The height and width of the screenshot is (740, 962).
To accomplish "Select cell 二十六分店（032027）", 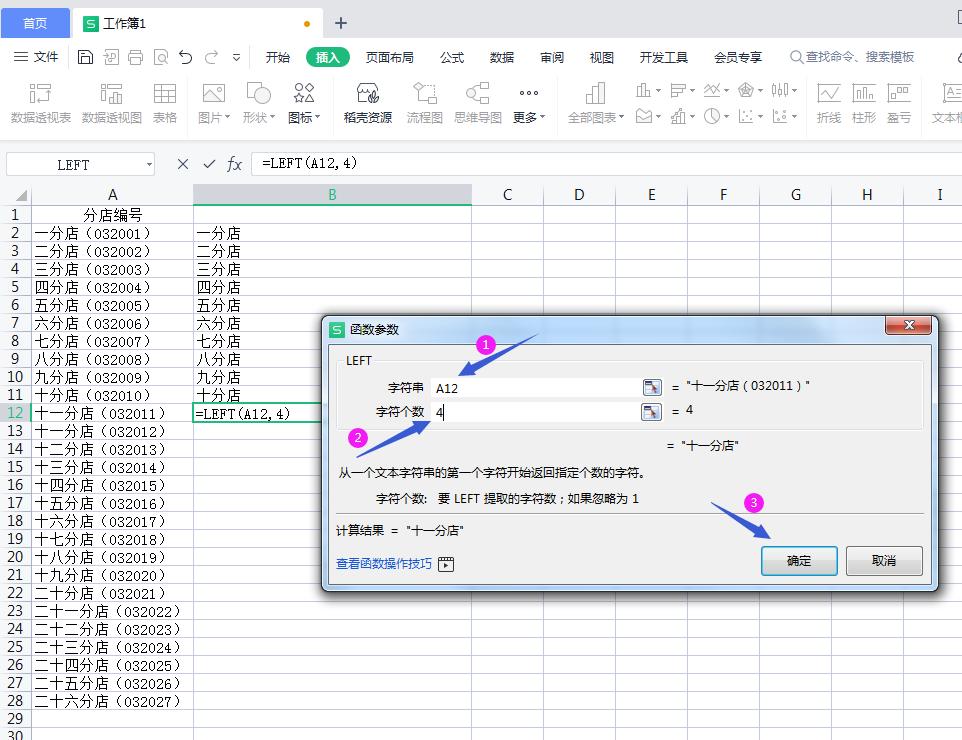I will coord(112,701).
